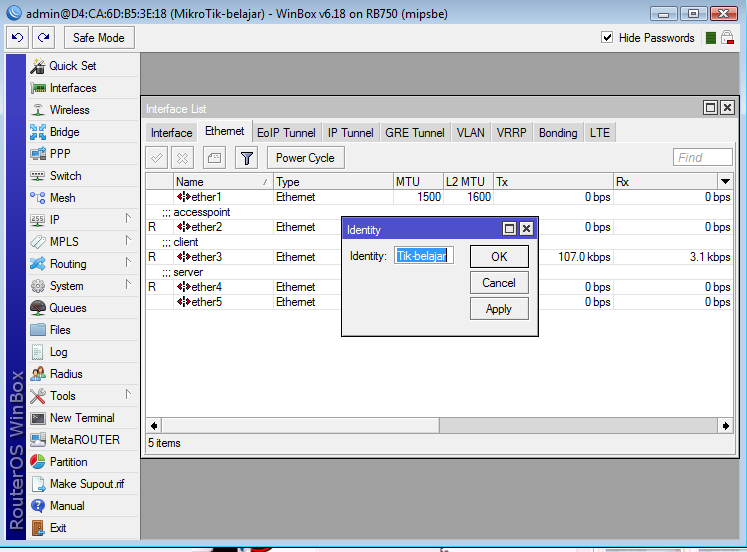This screenshot has width=747, height=552.
Task: Open the Files section
Action: tap(83, 330)
